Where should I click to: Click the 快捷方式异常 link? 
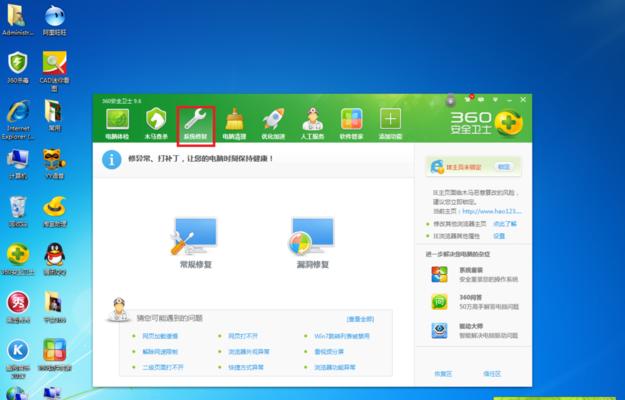pos(246,367)
